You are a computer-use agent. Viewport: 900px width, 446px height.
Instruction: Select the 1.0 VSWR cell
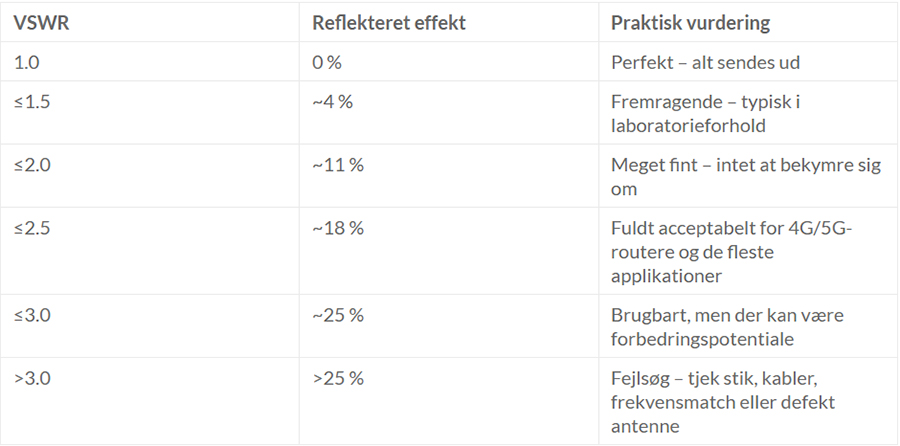coord(26,62)
